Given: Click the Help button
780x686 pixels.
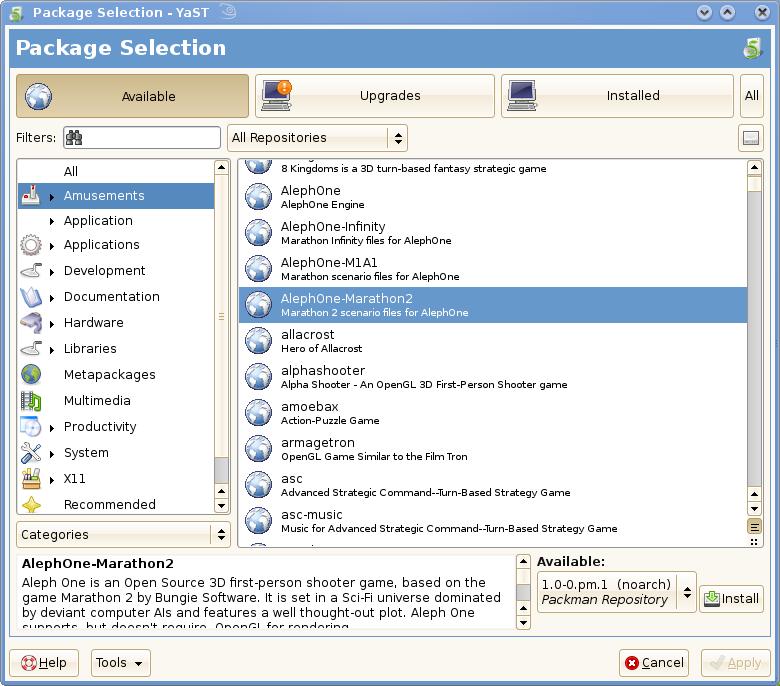Looking at the screenshot, I should point(44,663).
